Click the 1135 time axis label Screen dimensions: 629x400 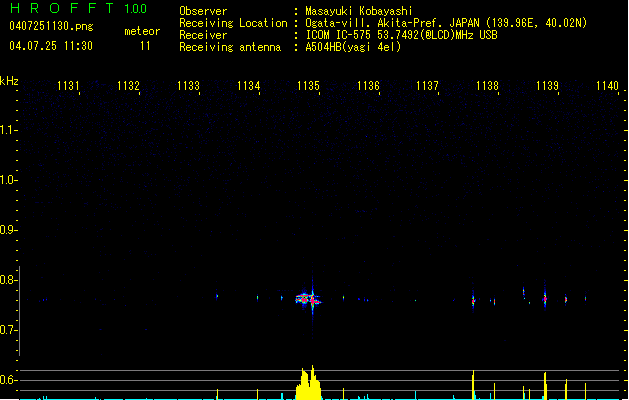(x=308, y=86)
